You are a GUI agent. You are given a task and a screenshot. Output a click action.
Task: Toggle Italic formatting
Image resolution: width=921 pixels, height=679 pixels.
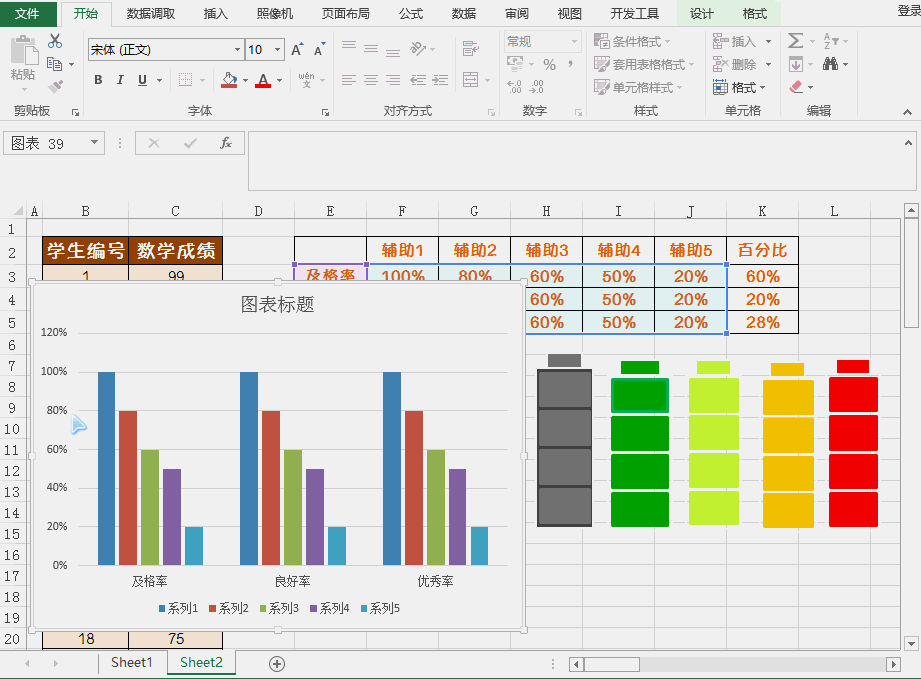coord(120,80)
